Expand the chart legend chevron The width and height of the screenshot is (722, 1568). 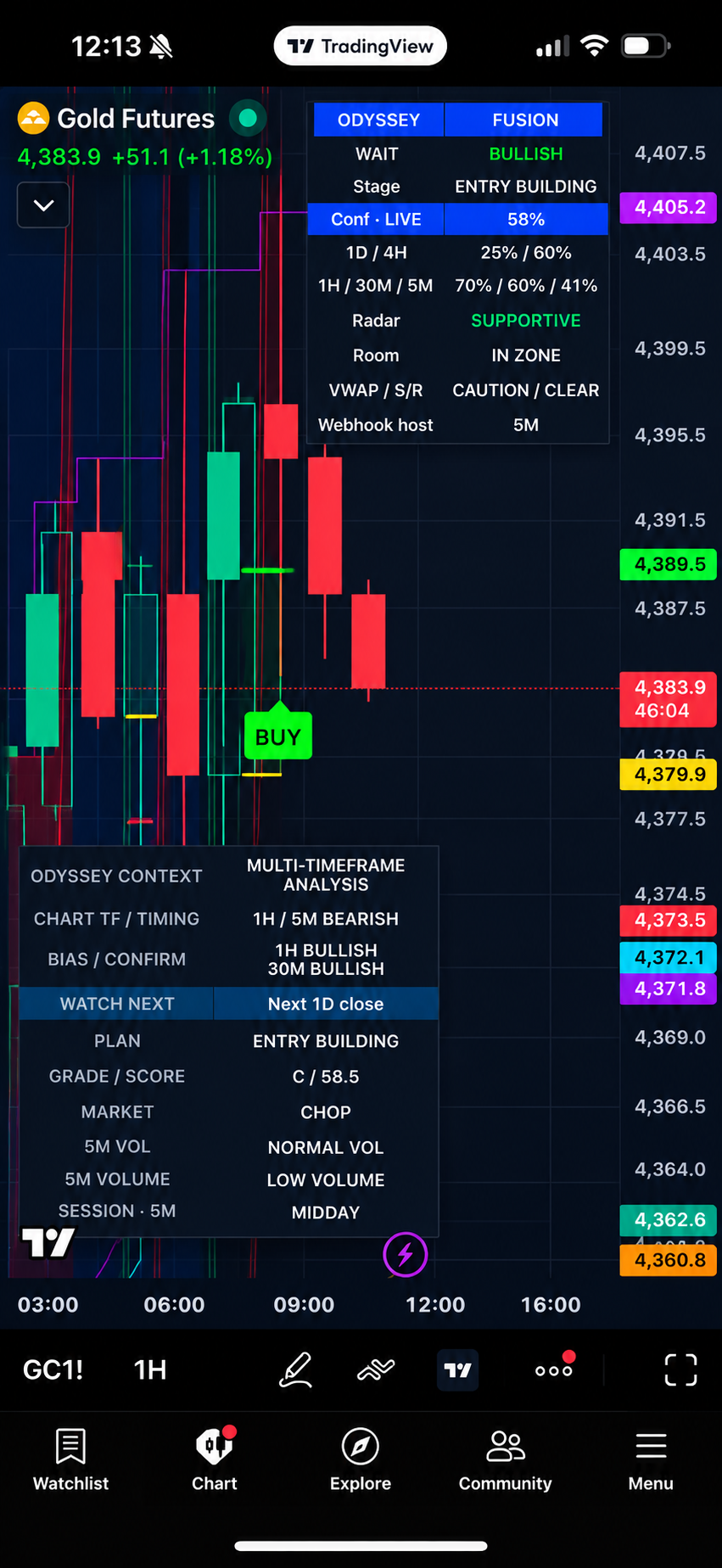click(x=43, y=204)
